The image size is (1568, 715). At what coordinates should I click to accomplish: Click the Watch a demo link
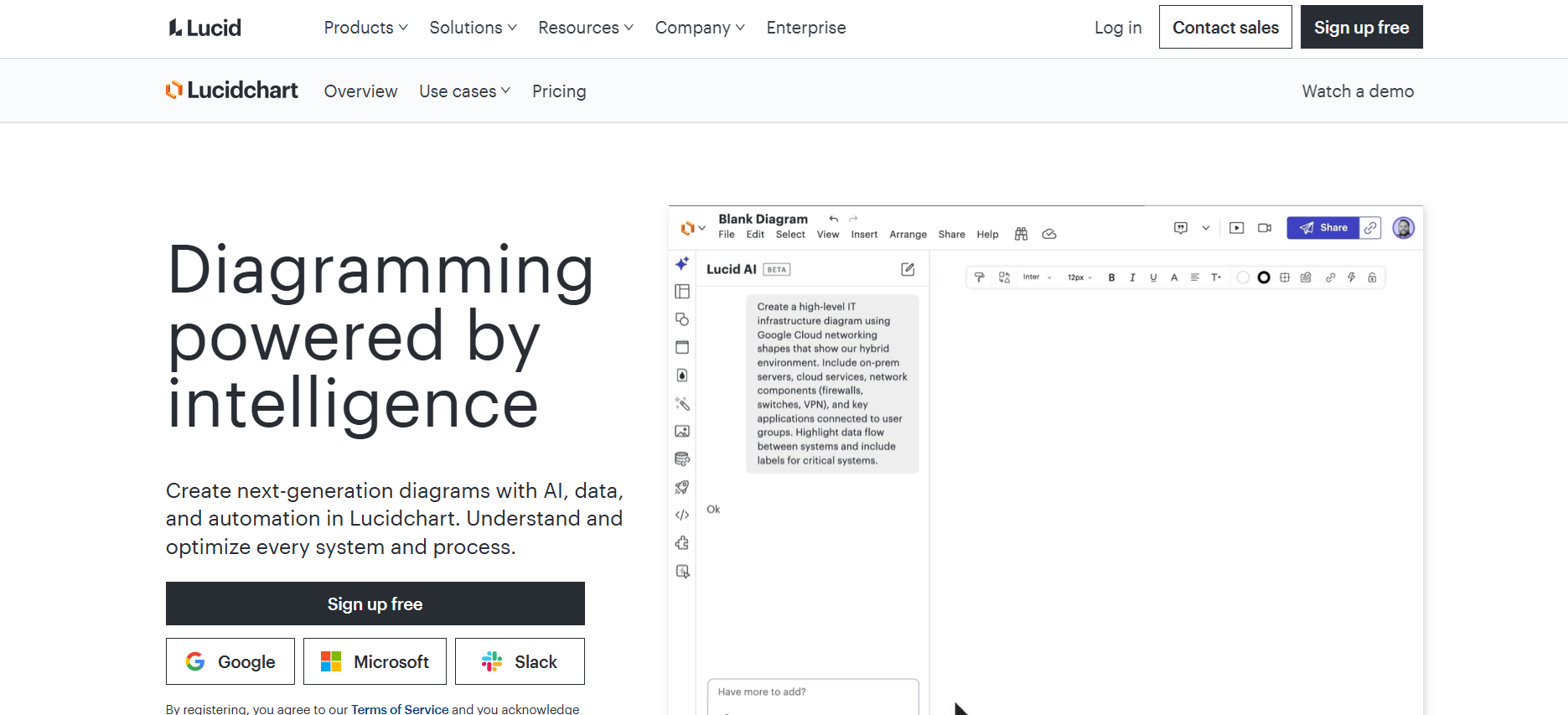pos(1358,91)
